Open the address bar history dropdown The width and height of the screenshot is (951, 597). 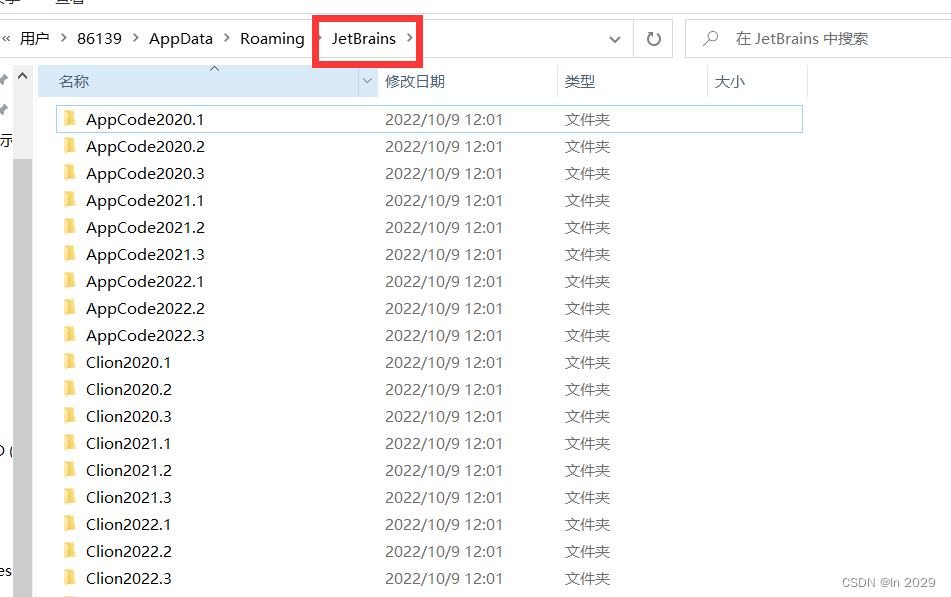tap(615, 39)
